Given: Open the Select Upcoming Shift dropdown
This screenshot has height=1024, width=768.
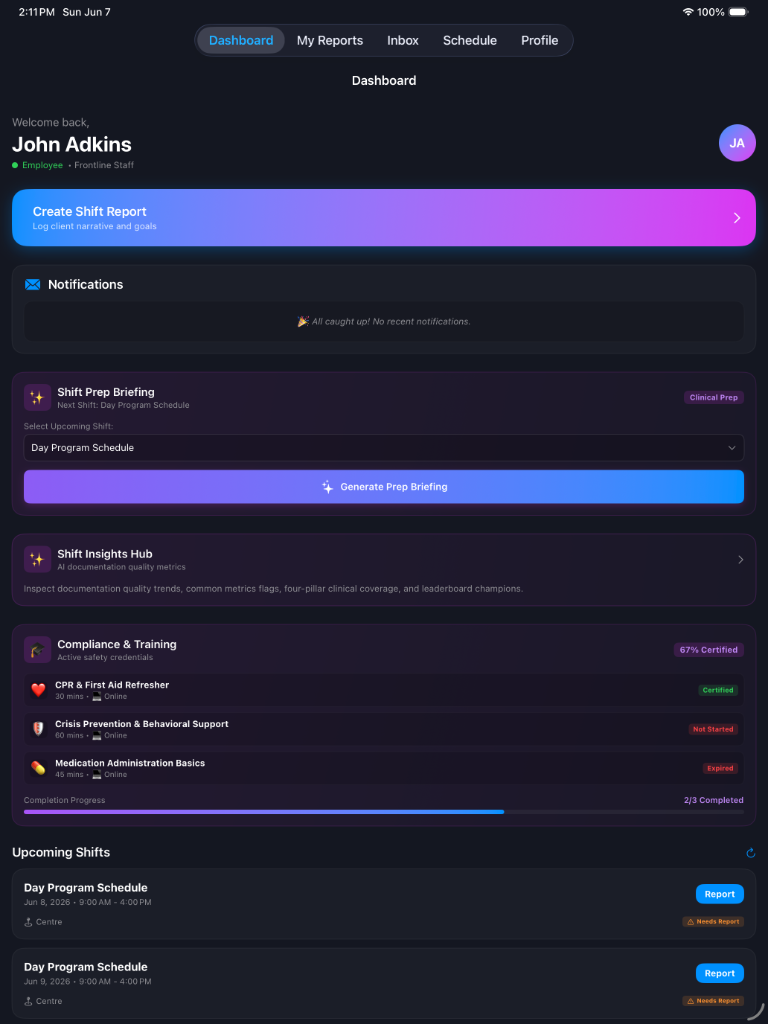Looking at the screenshot, I should 384,448.
